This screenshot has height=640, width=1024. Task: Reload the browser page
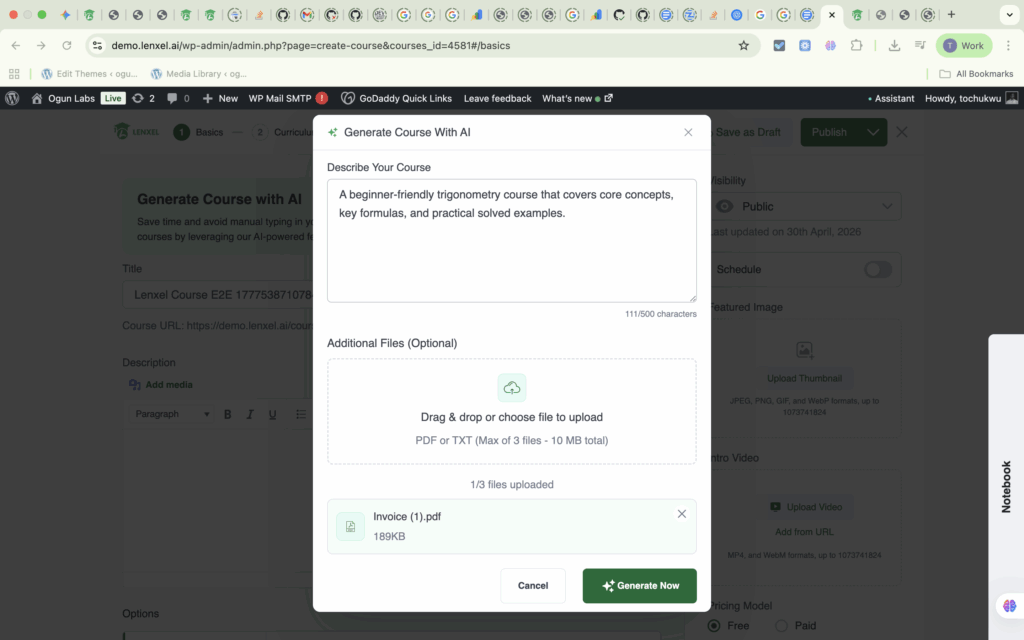(67, 46)
